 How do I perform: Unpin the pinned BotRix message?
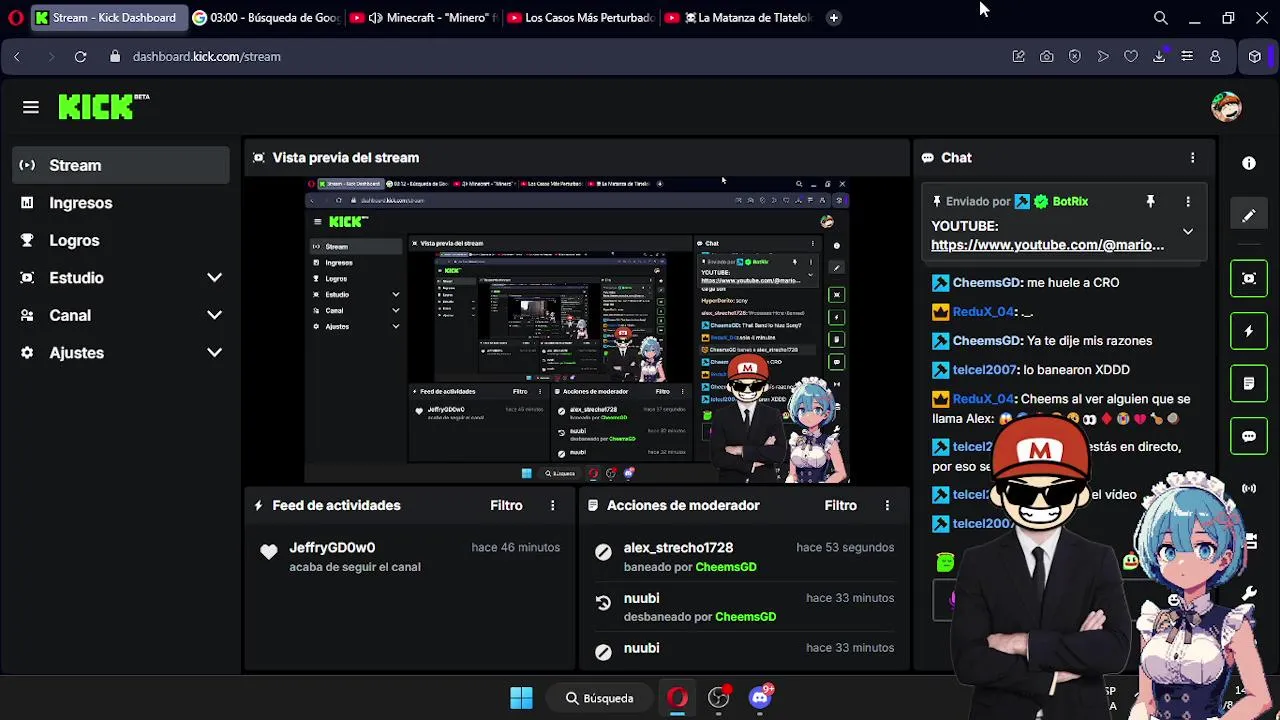point(1150,202)
